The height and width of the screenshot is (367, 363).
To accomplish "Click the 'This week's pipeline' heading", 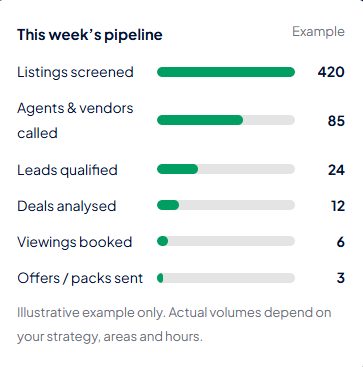I will (x=90, y=35).
